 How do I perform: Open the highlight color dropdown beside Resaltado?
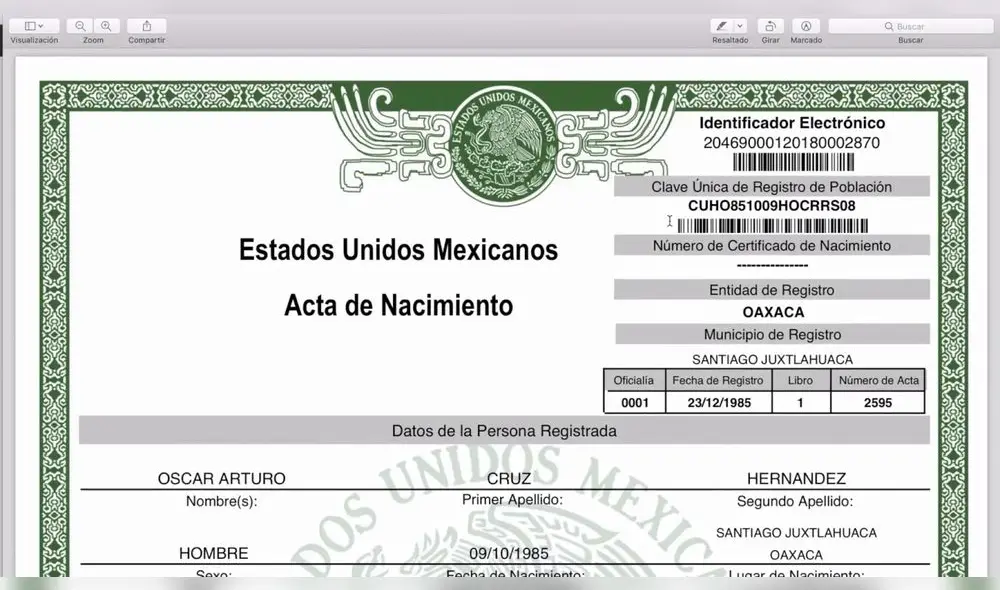click(740, 26)
